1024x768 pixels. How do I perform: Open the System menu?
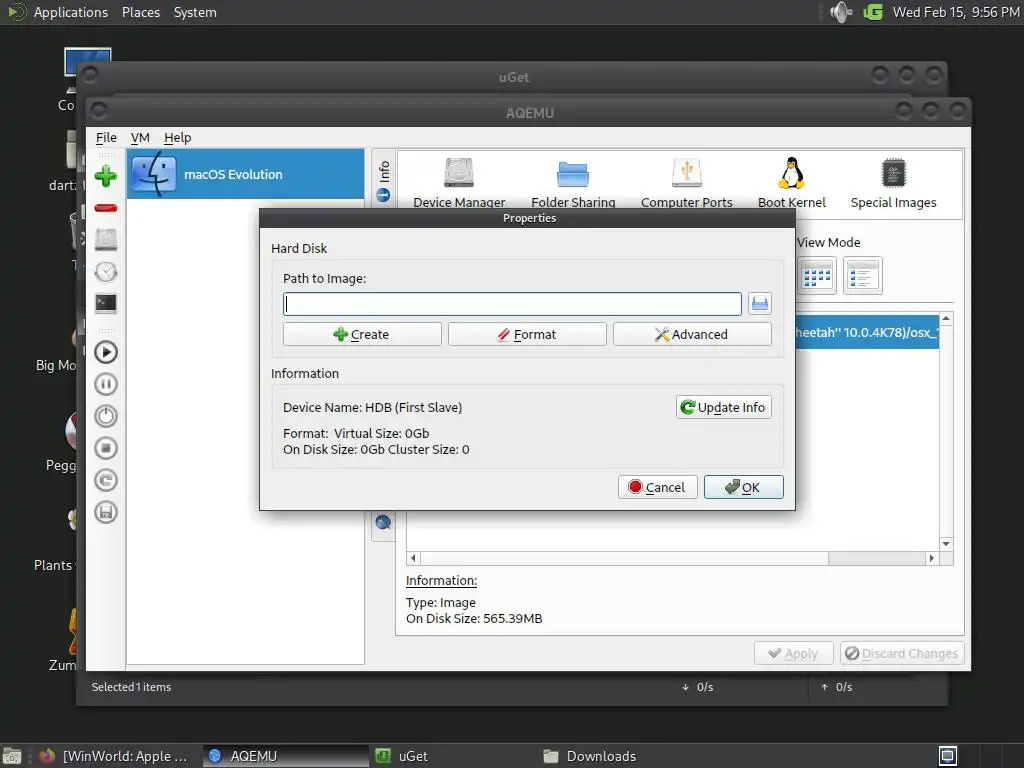coord(195,12)
